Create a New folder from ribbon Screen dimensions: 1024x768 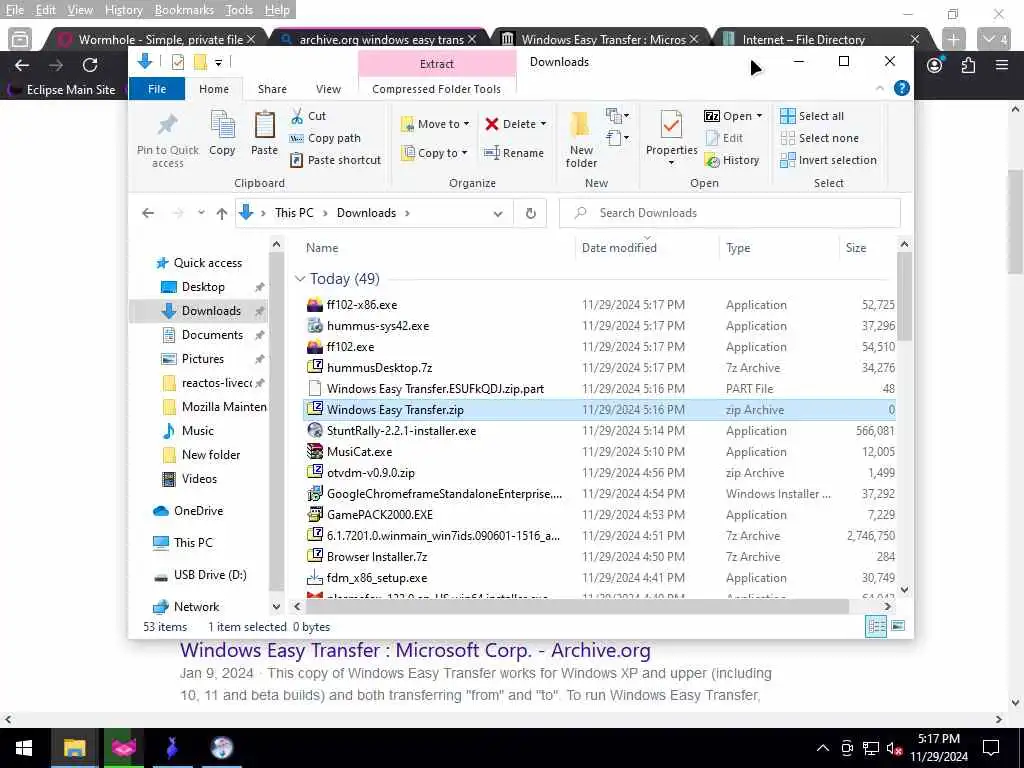pos(581,138)
